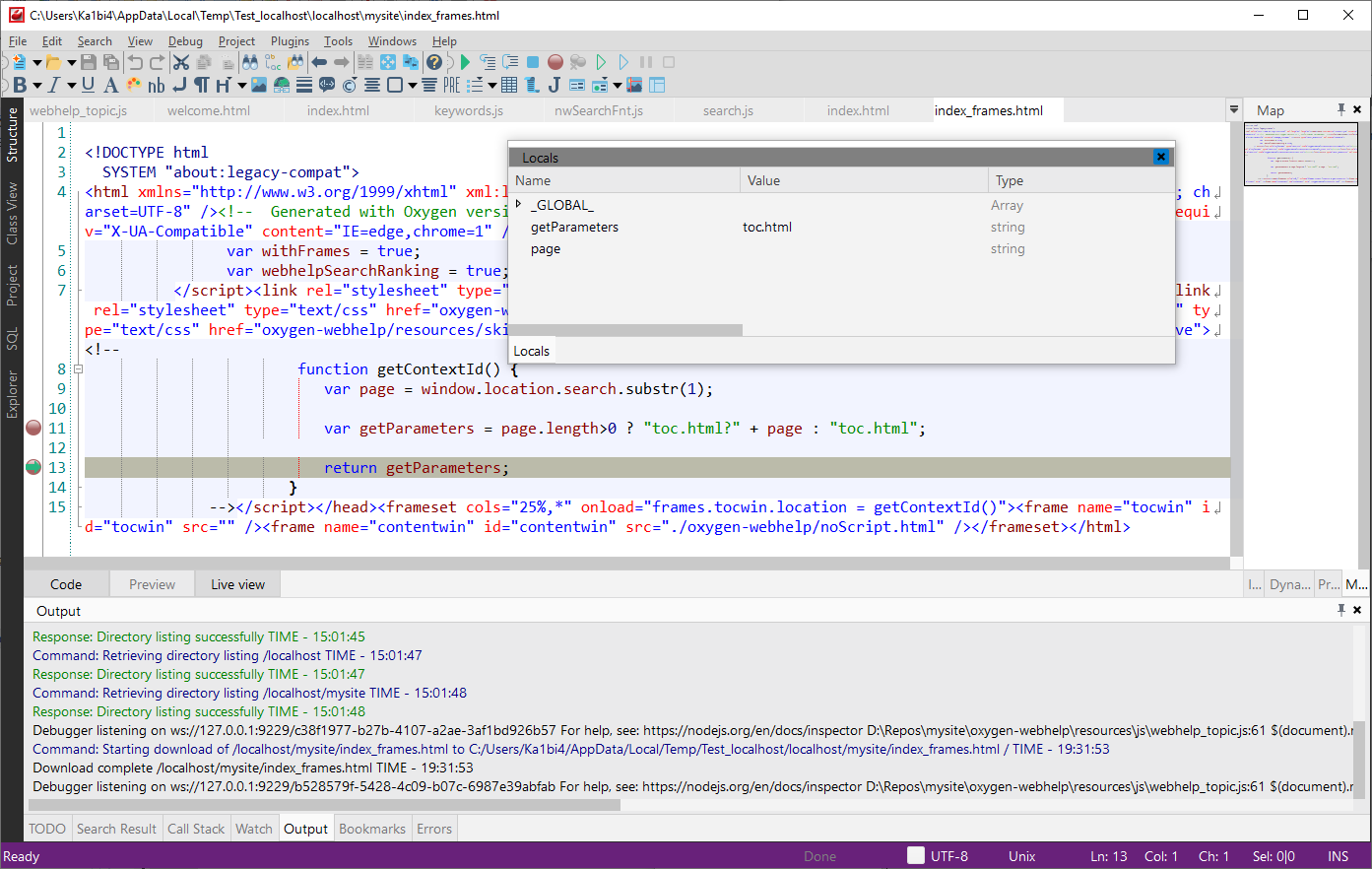Open the Errors bottom tab
Screen dimensions: 1372x869
[434, 829]
